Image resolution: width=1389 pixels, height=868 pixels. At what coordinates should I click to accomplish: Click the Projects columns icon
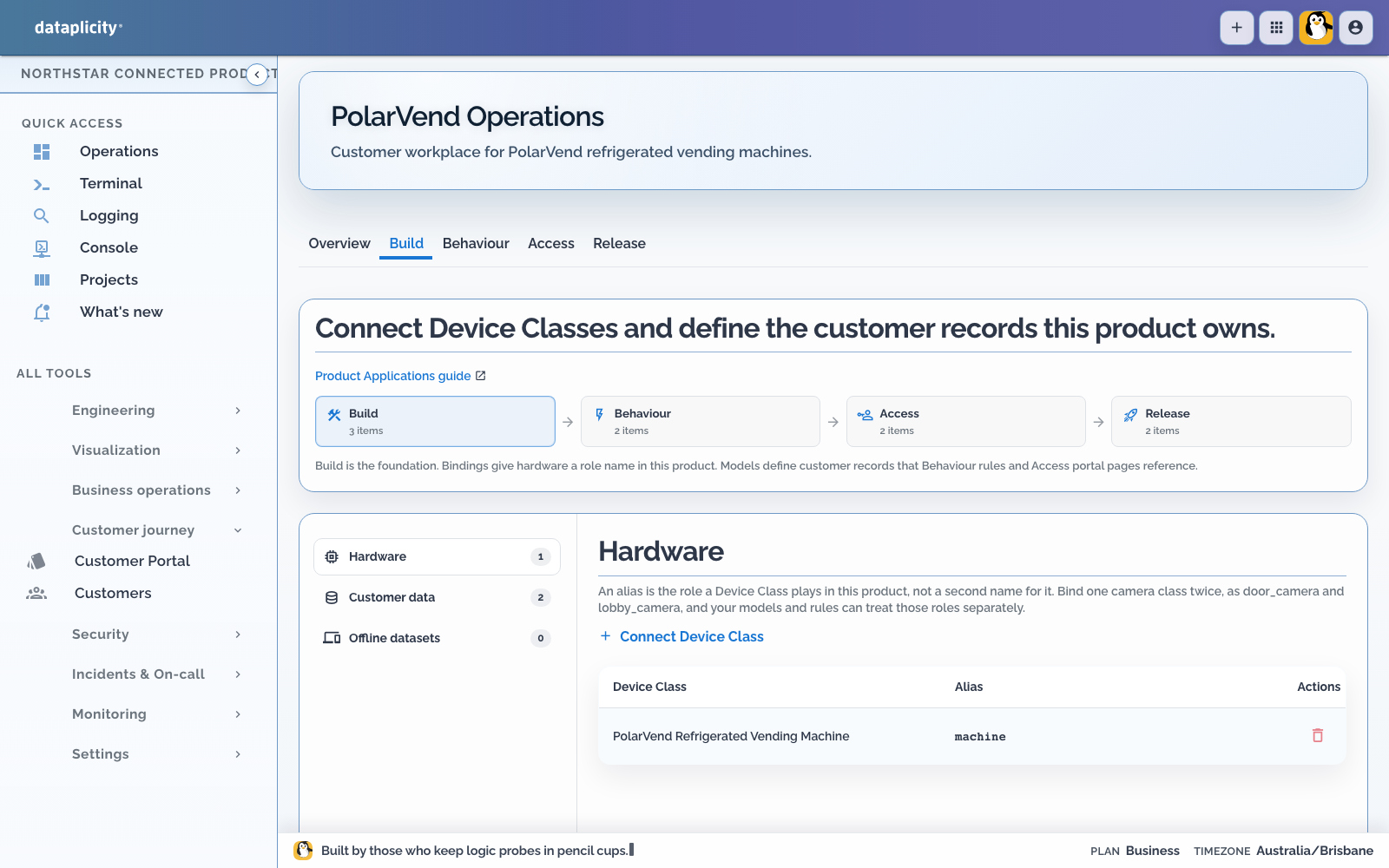(x=42, y=280)
